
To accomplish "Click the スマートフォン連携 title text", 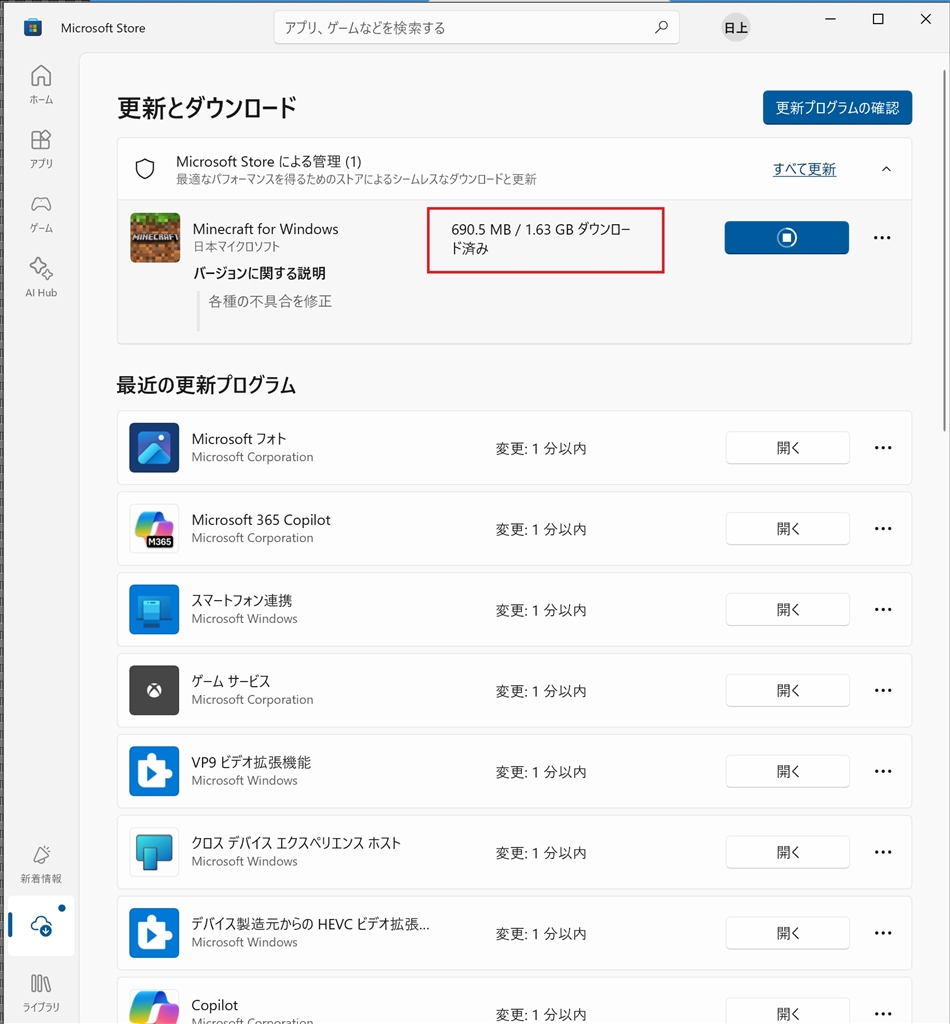I will click(x=242, y=600).
